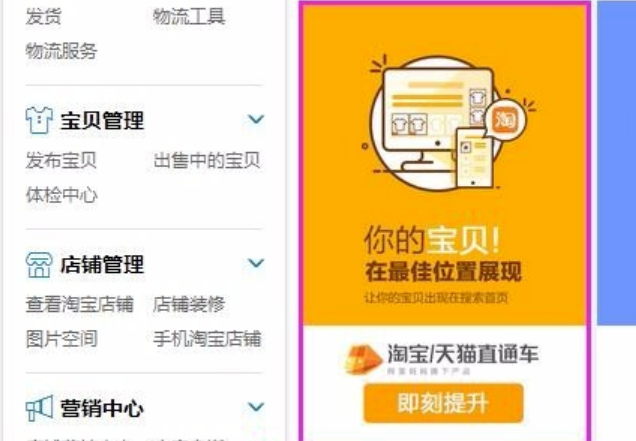The height and width of the screenshot is (441, 636).
Task: Select 店铺装修 menu entry
Action: 189,304
